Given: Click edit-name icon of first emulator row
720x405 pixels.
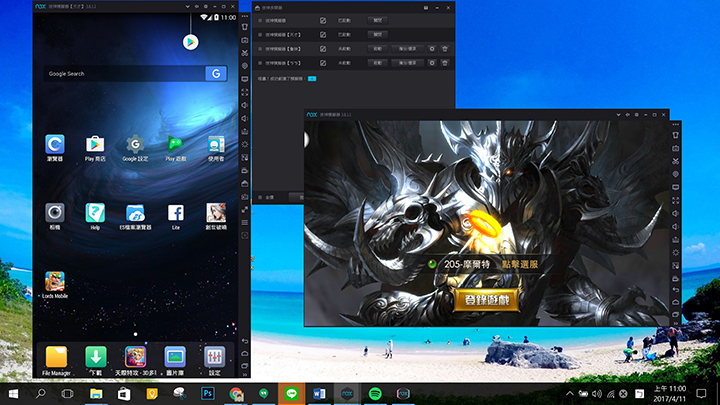Looking at the screenshot, I should coord(323,21).
